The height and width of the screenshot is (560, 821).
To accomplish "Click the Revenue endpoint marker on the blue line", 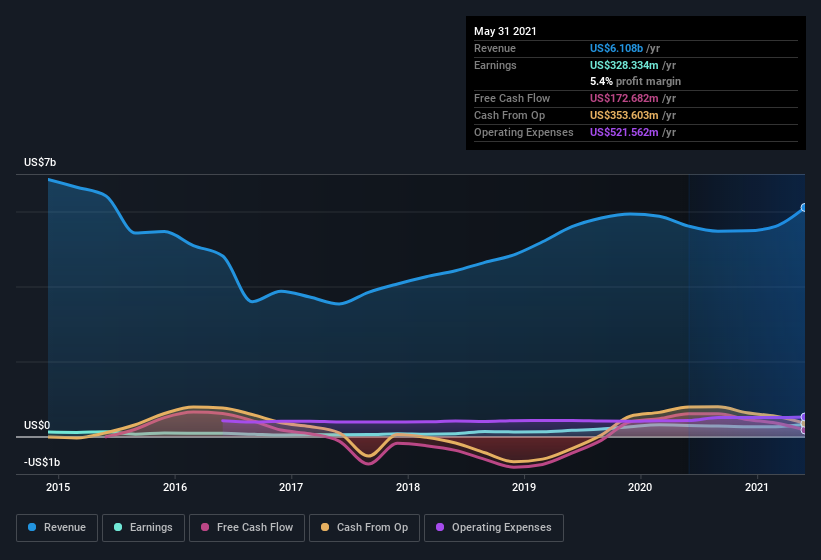I will point(804,208).
